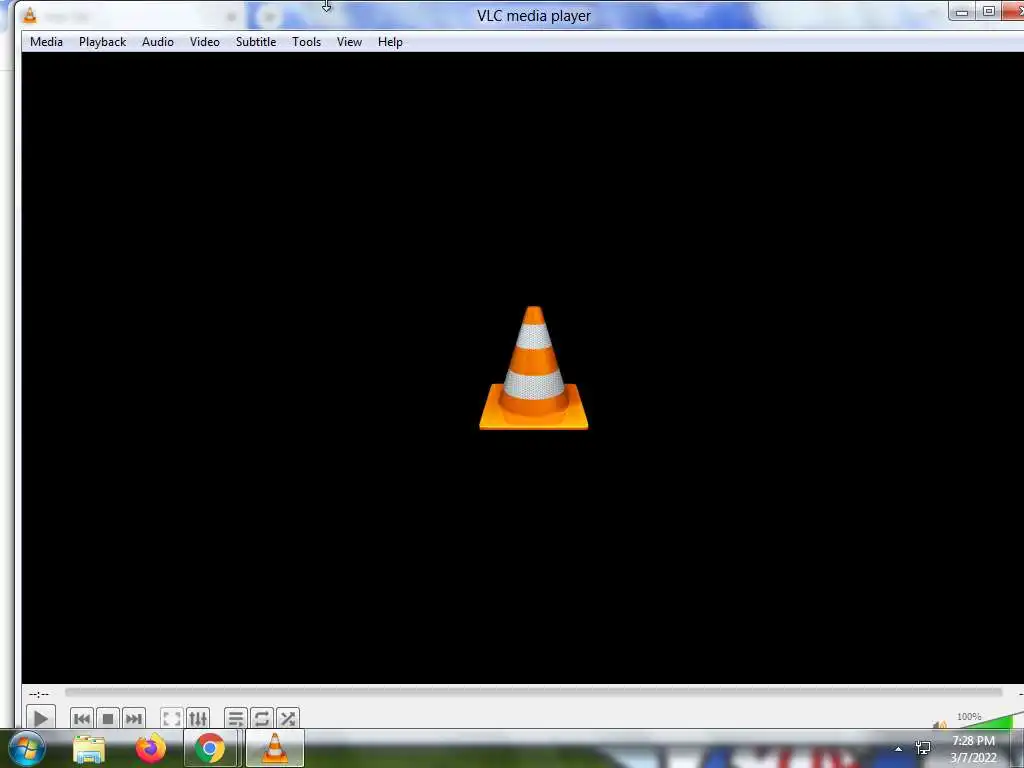Viewport: 1024px width, 768px height.
Task: Open the Video menu
Action: [x=204, y=42]
